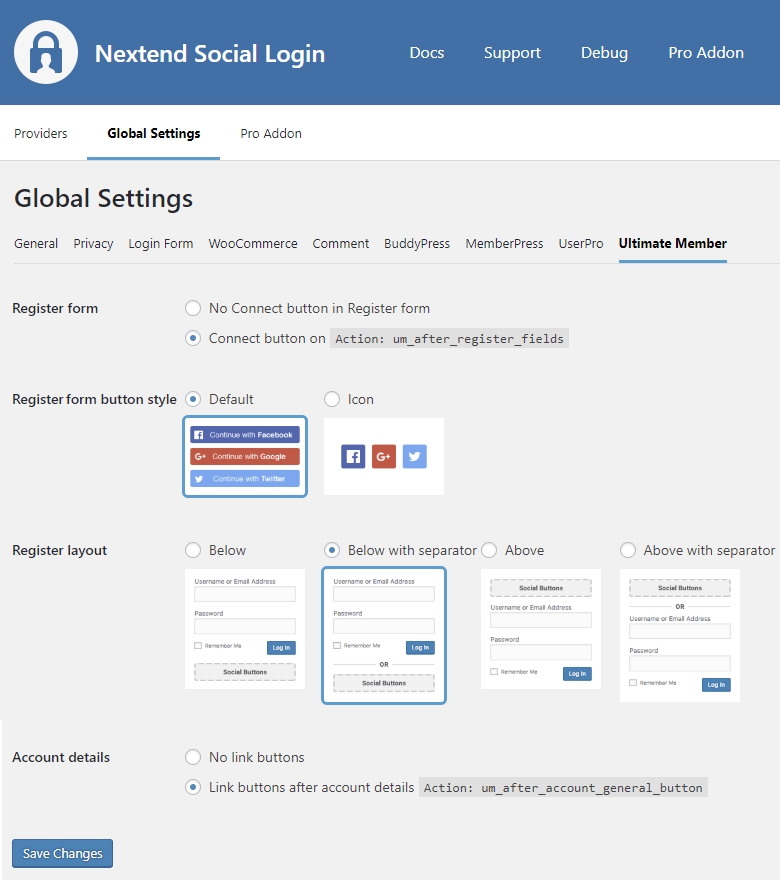The height and width of the screenshot is (880, 780).
Task: Choose the Icon button style radio option
Action: point(332,399)
